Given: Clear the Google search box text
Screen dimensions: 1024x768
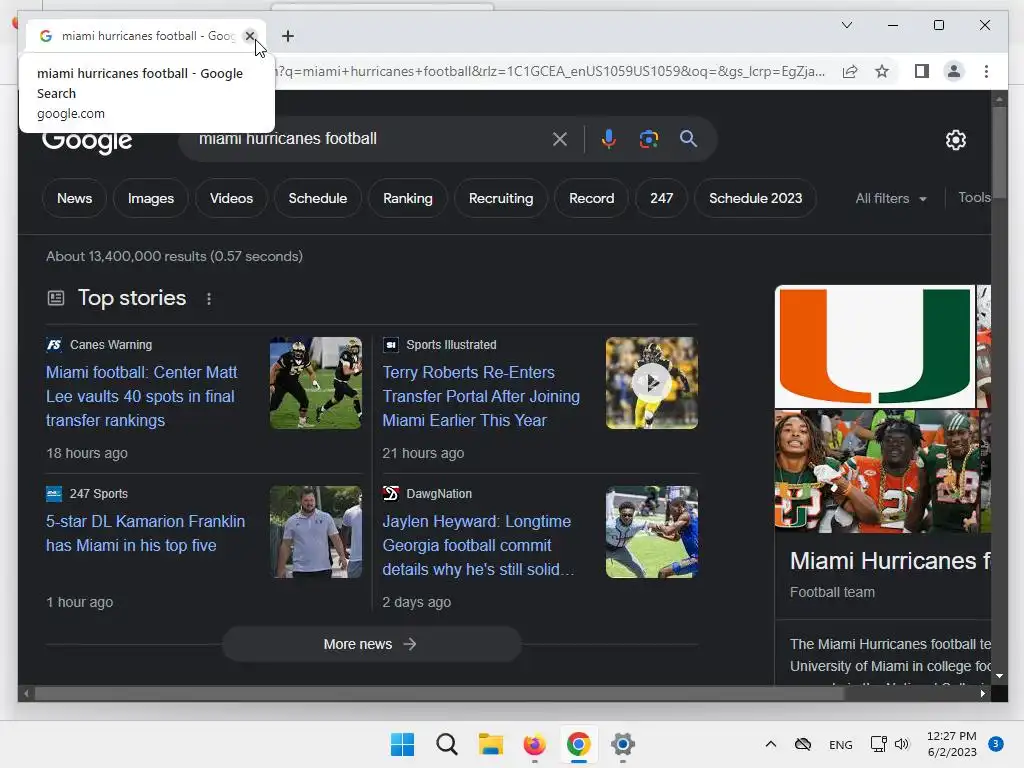Looking at the screenshot, I should 560,139.
